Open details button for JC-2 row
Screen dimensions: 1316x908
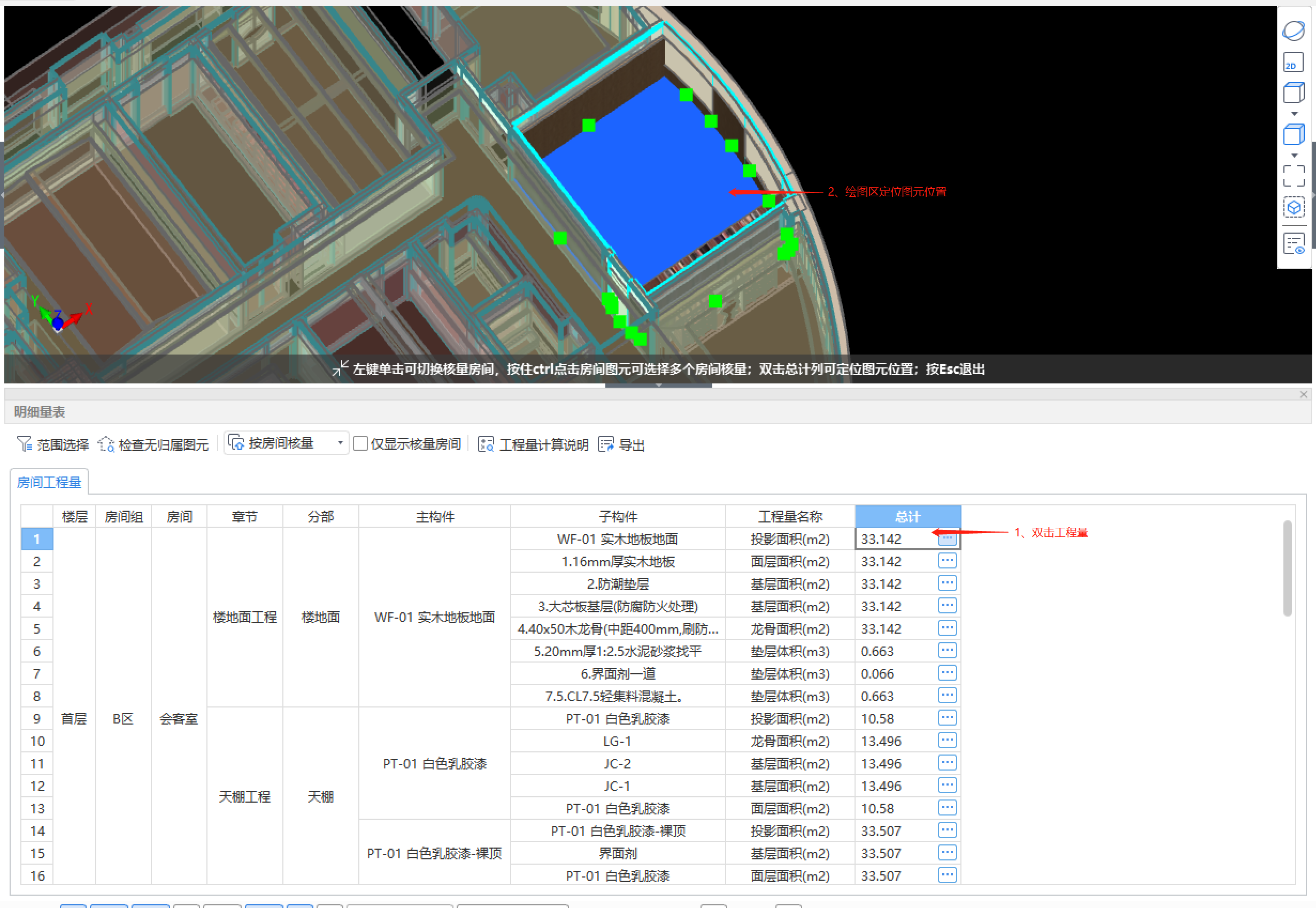[948, 763]
